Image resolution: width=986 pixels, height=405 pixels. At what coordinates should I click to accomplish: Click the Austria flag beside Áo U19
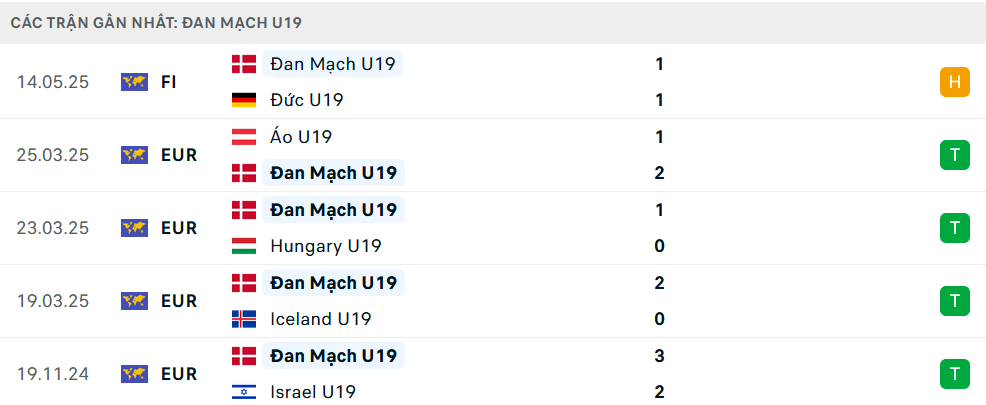tap(244, 136)
